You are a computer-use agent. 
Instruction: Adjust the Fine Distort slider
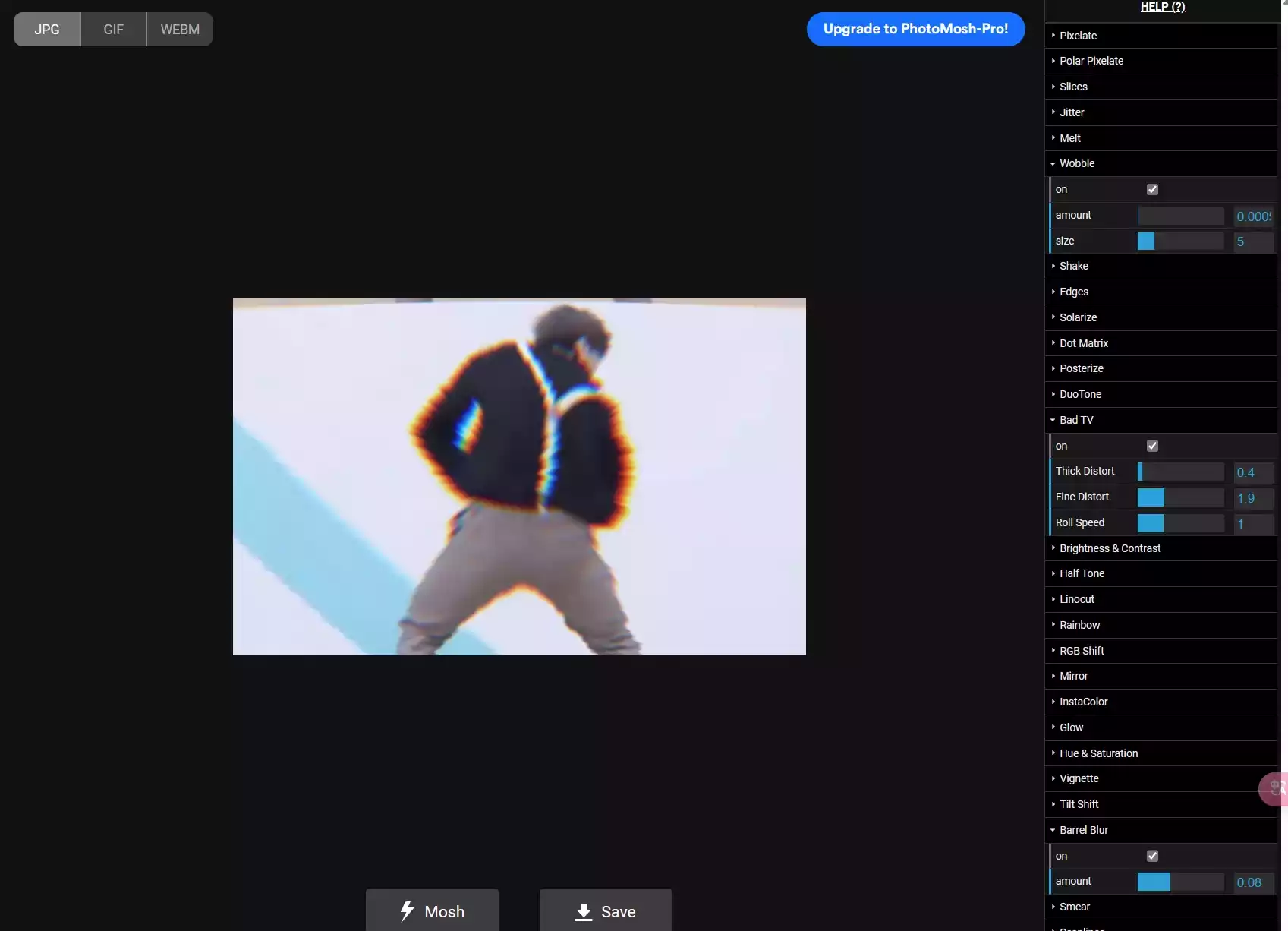tap(1180, 497)
